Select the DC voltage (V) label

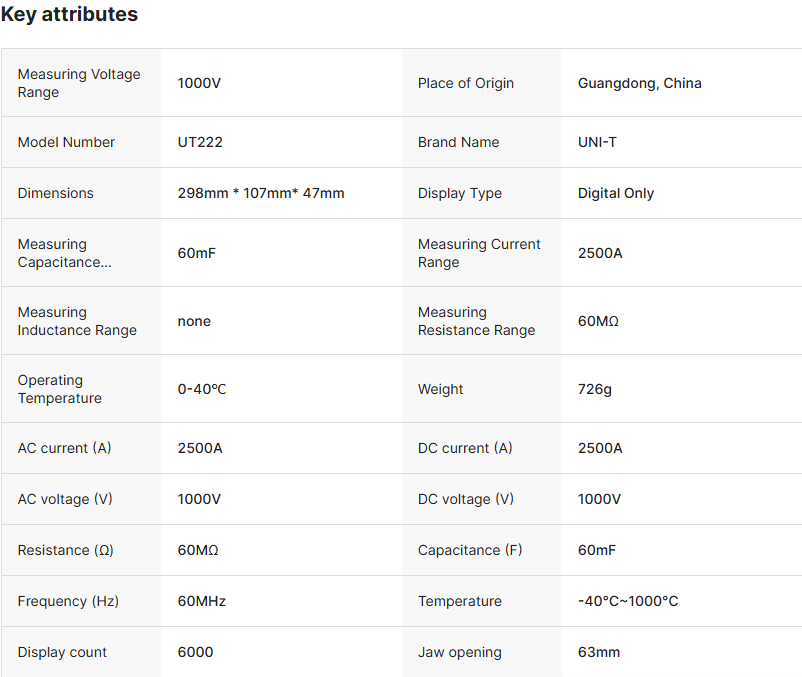click(x=465, y=499)
